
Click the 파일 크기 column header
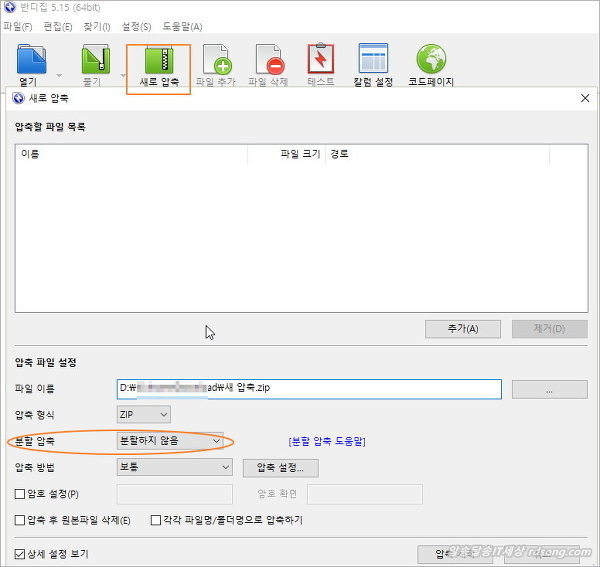[287, 154]
